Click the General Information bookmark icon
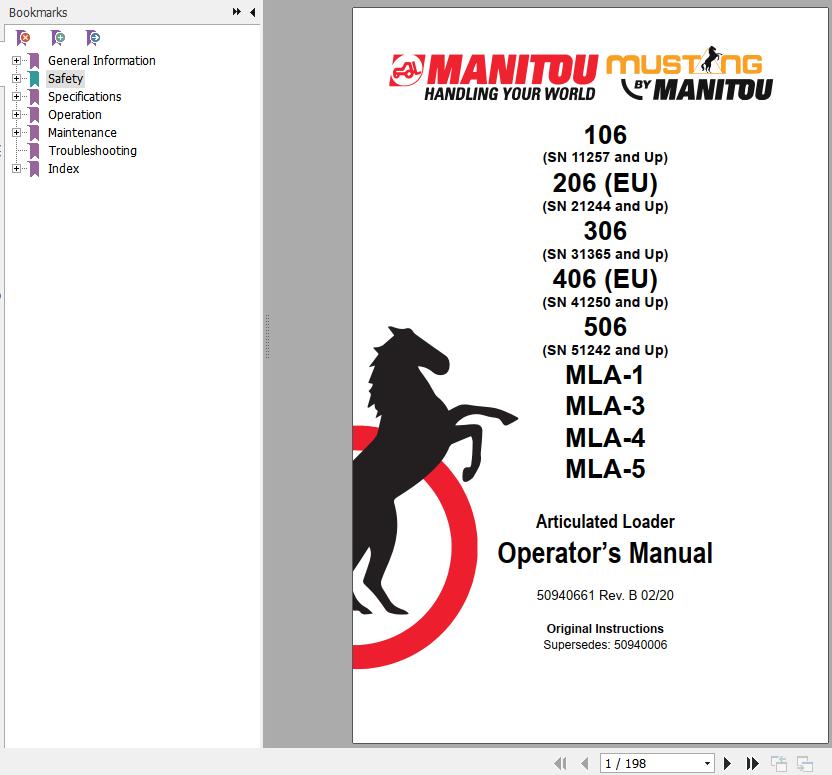The image size is (832, 775). [34, 60]
